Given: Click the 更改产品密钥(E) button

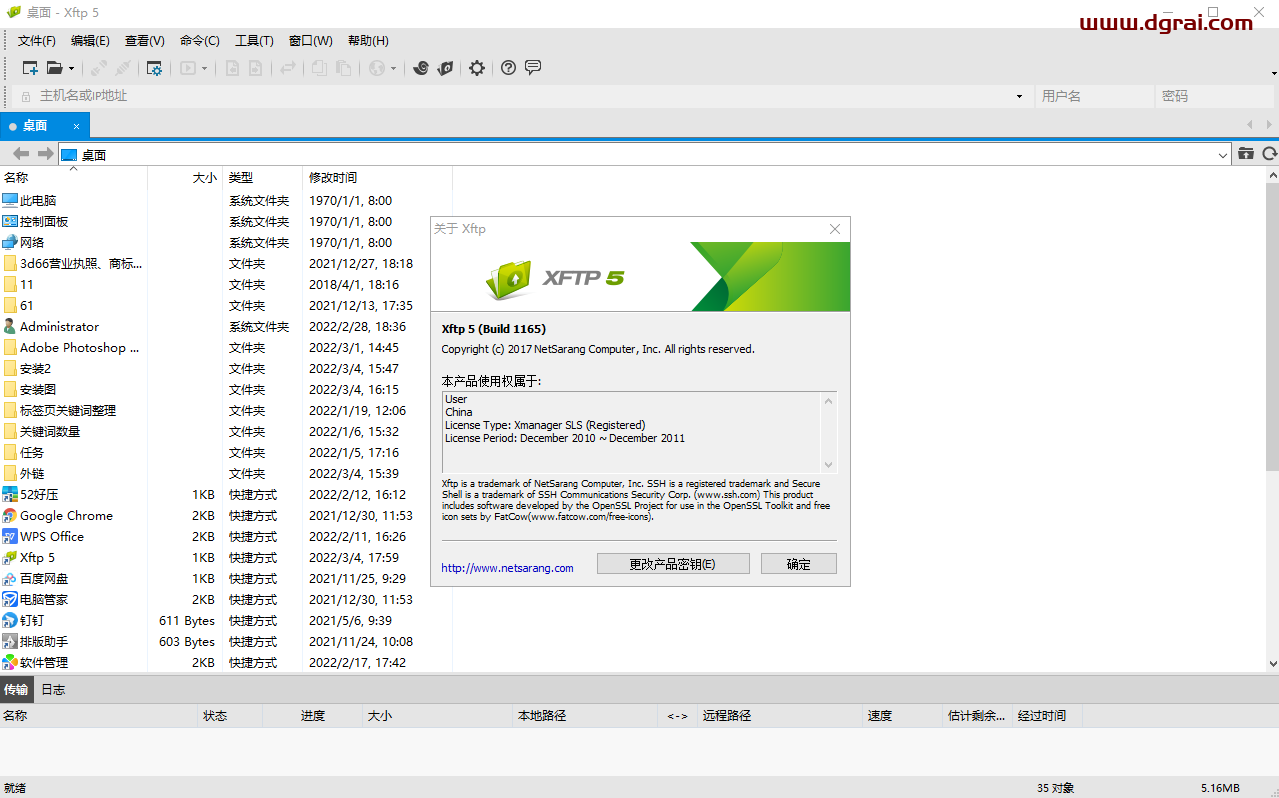Looking at the screenshot, I should click(x=673, y=564).
